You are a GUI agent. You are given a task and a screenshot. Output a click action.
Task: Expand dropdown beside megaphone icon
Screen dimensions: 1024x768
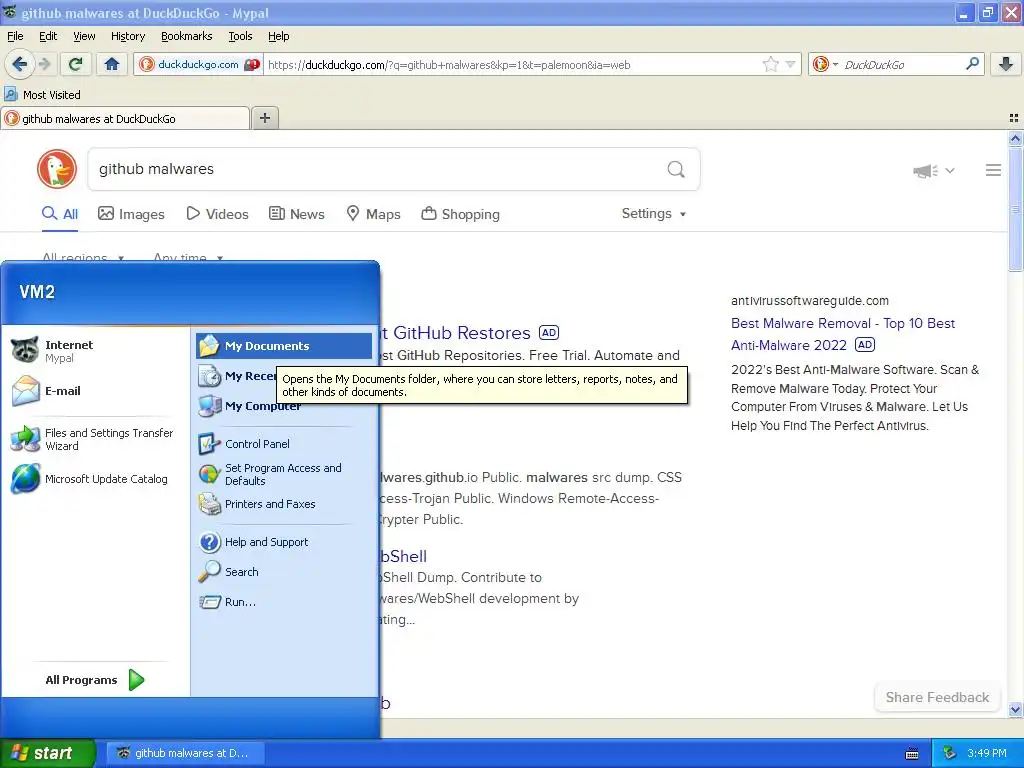click(x=950, y=170)
